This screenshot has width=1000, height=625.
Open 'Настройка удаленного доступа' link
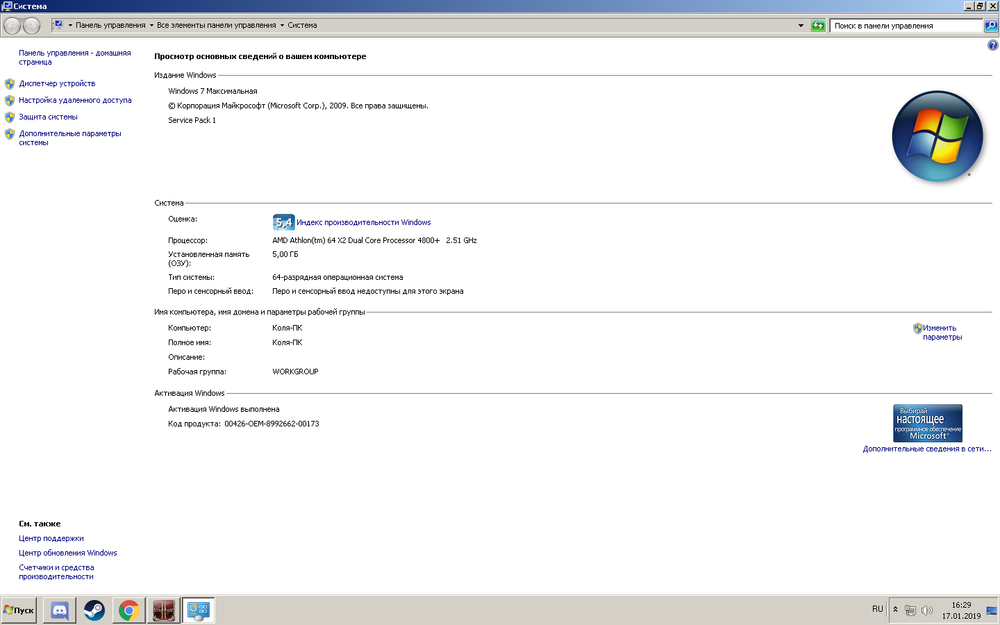(75, 100)
